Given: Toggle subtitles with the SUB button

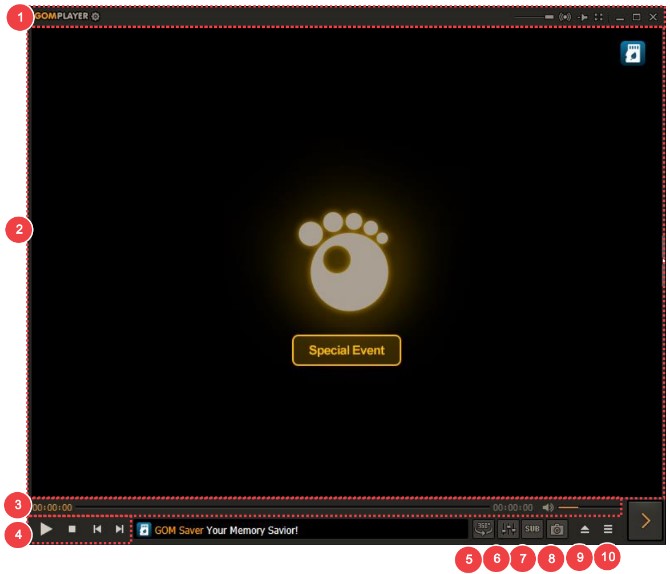Looking at the screenshot, I should tap(533, 529).
